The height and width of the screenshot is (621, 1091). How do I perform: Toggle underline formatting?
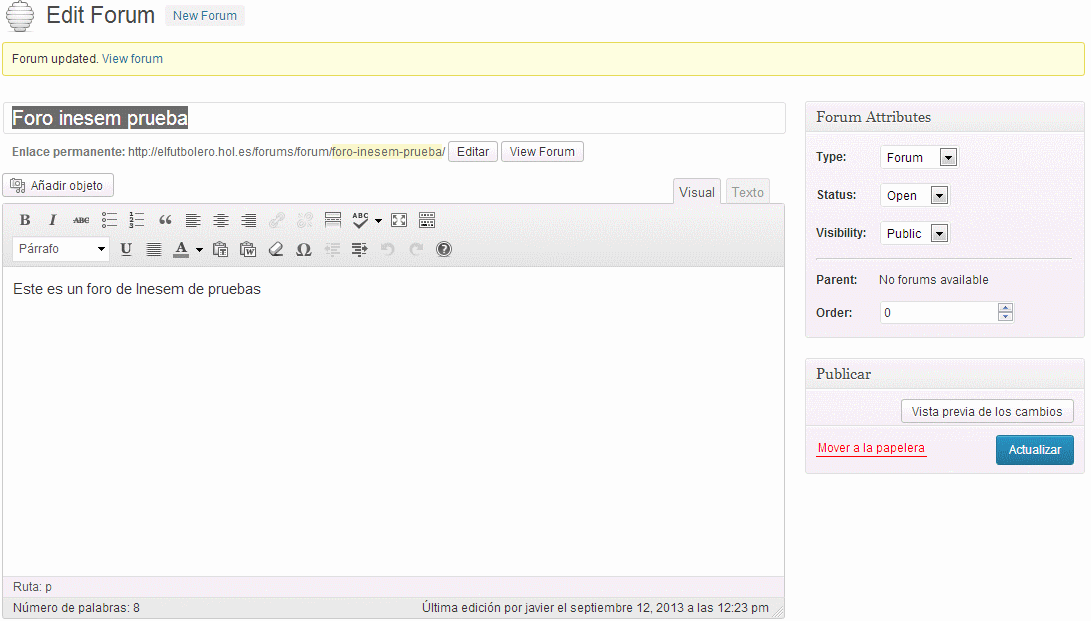[126, 249]
